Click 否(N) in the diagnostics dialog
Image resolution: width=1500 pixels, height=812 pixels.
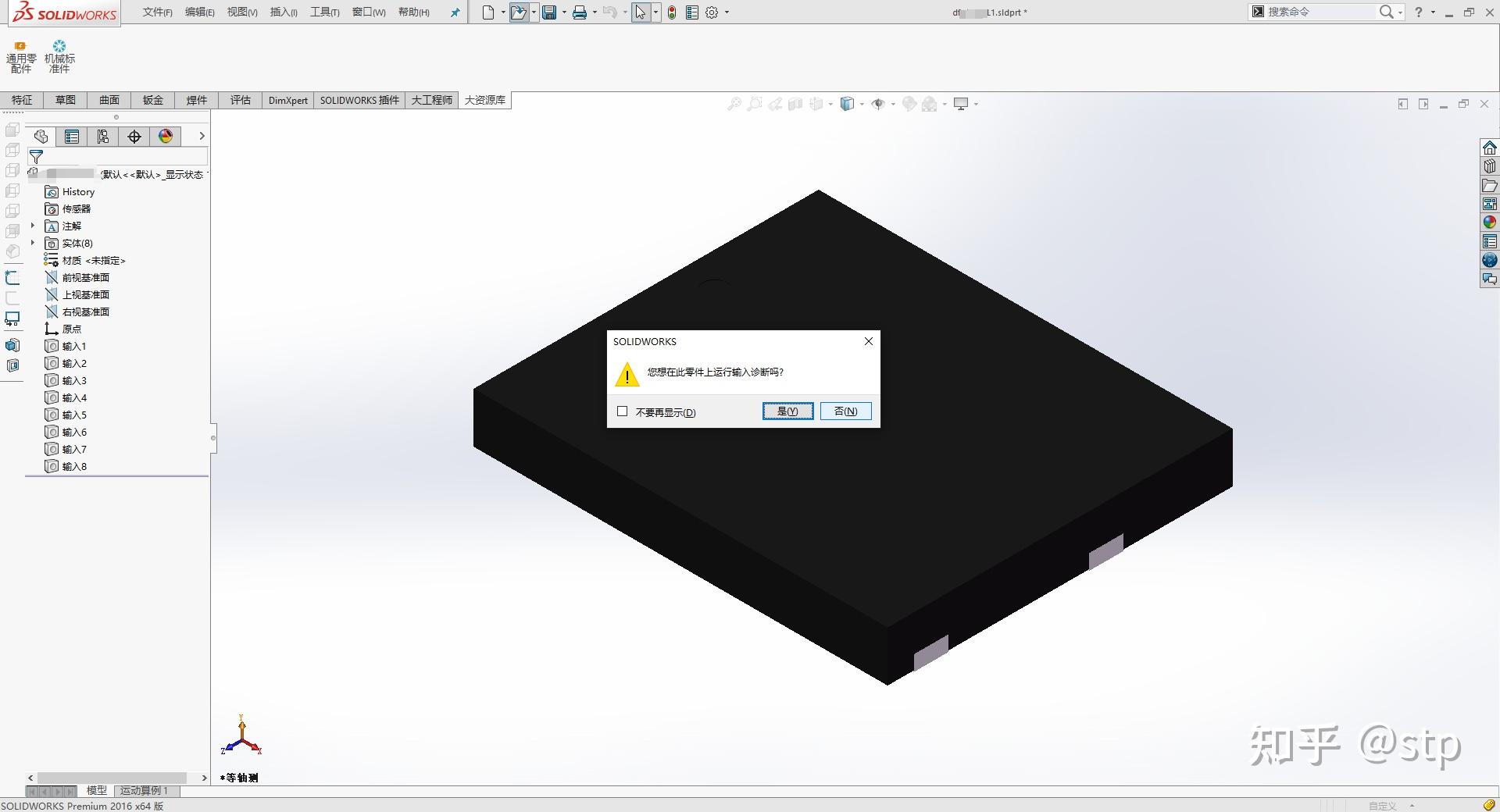click(x=845, y=411)
